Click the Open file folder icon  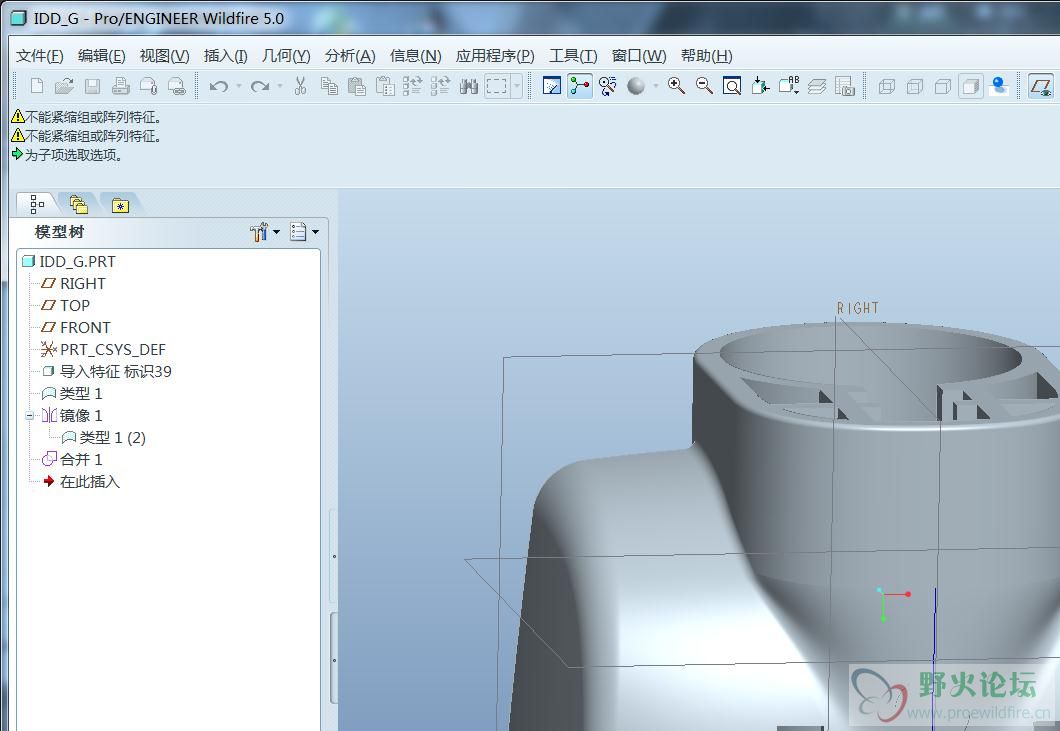coord(64,86)
